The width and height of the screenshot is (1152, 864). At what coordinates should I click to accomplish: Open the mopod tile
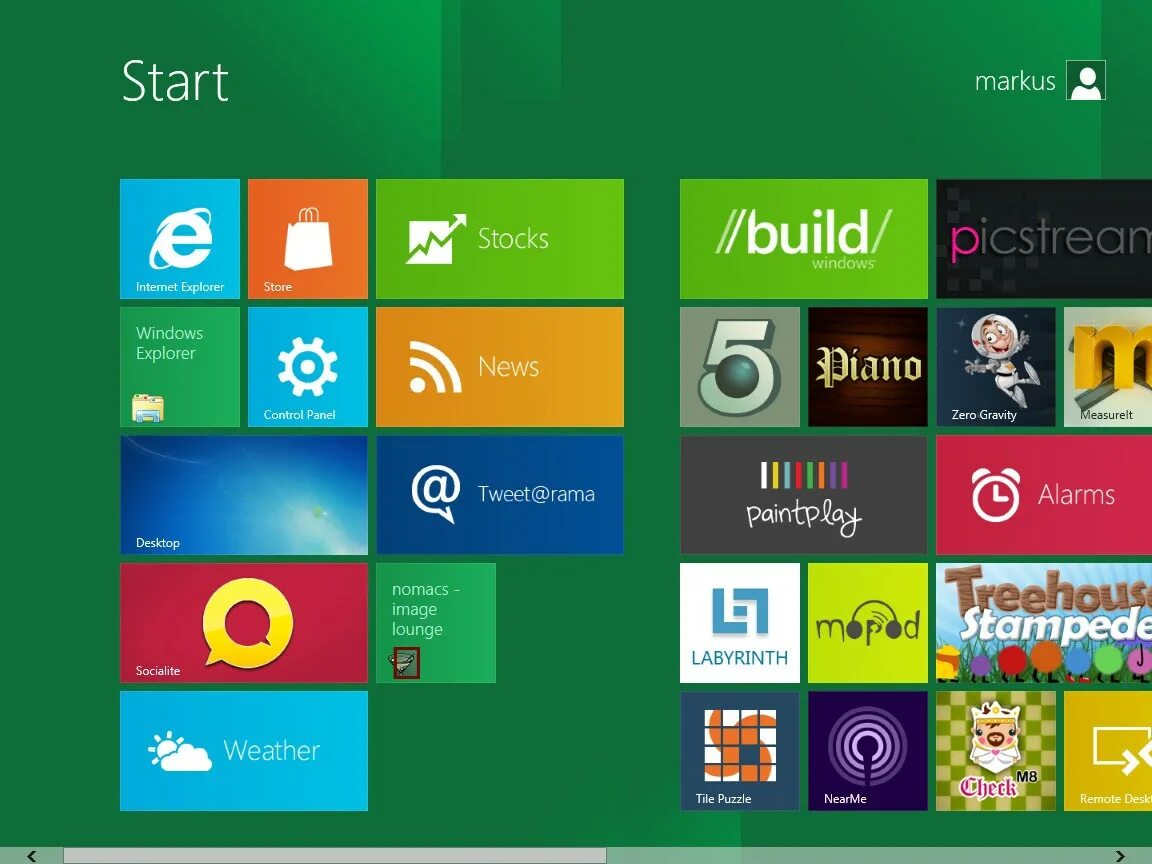868,623
